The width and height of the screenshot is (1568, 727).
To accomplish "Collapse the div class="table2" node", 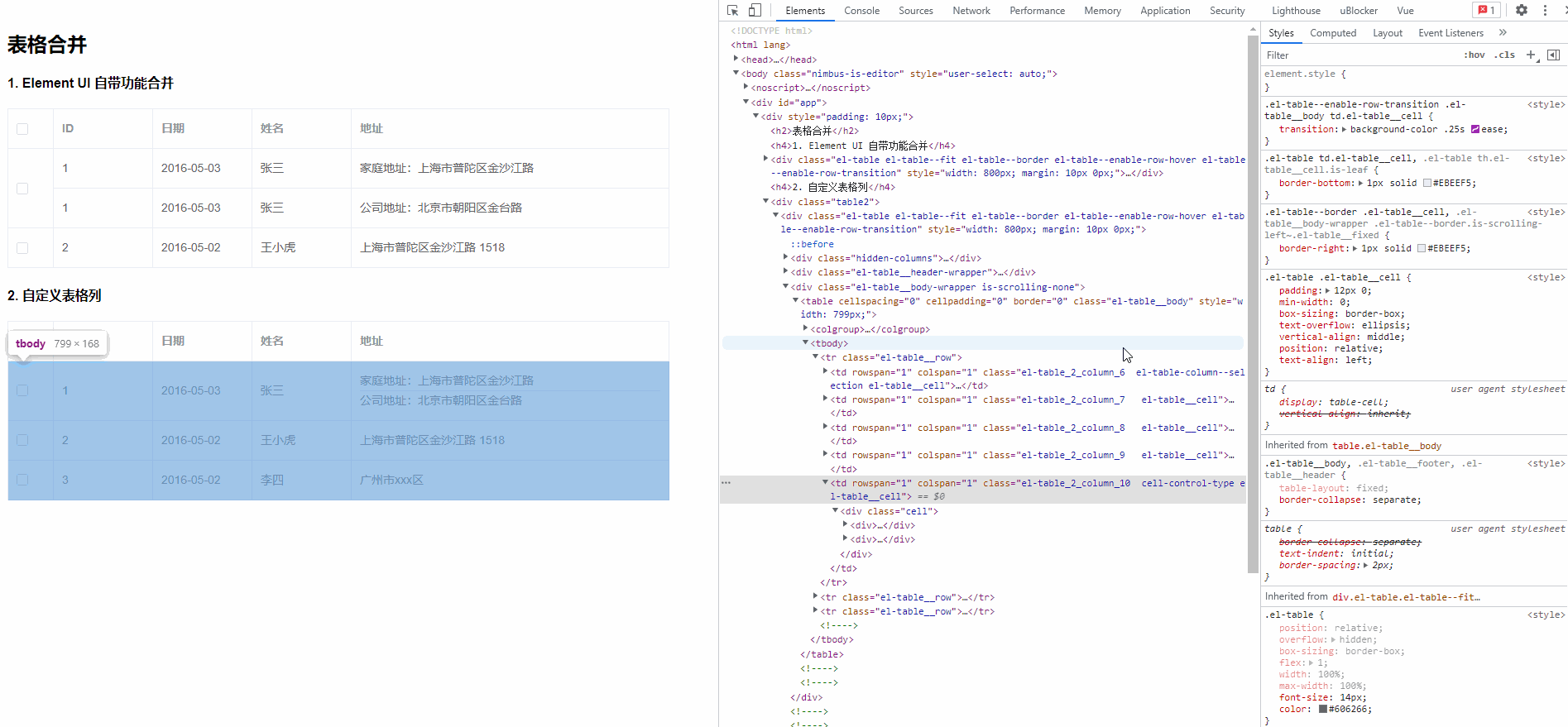I will click(765, 201).
